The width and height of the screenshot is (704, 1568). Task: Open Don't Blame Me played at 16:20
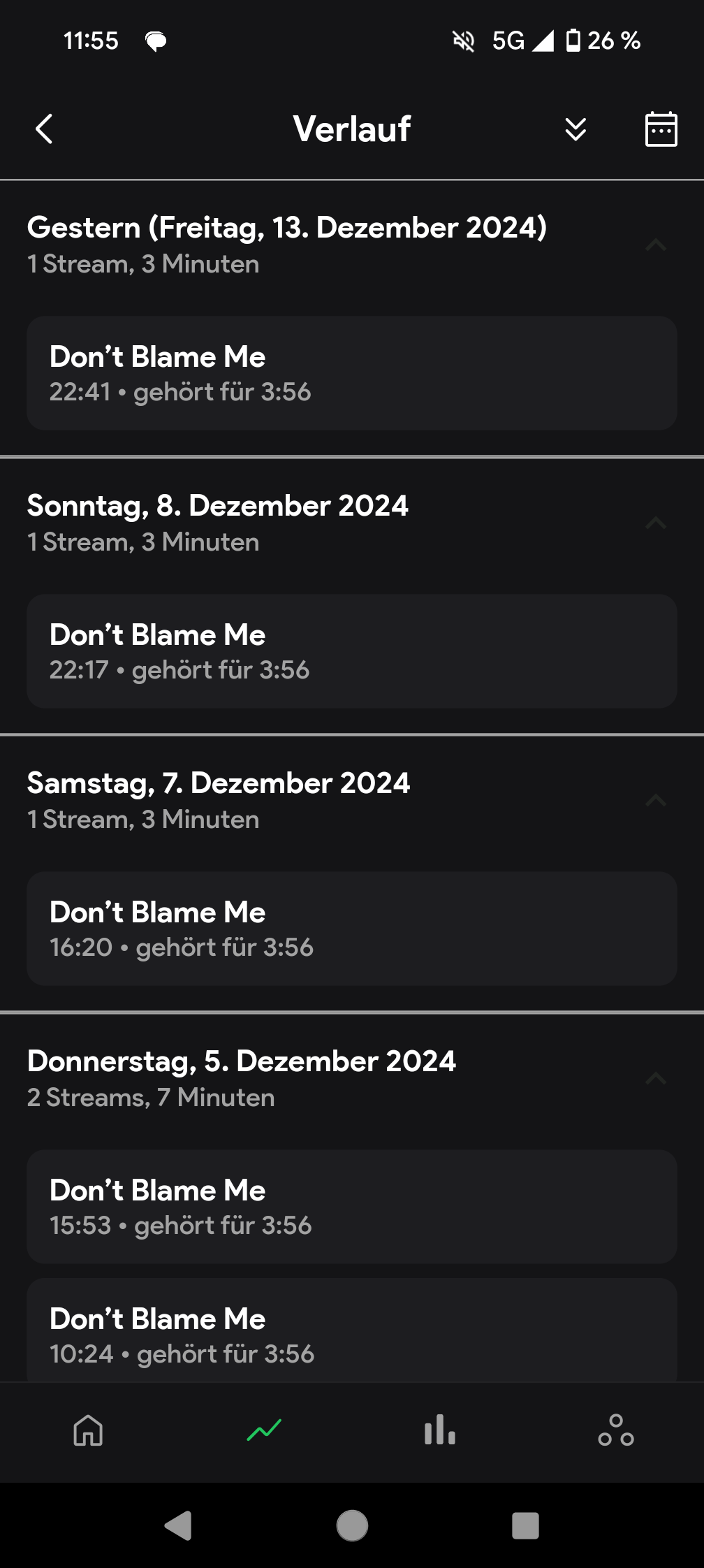click(x=352, y=929)
